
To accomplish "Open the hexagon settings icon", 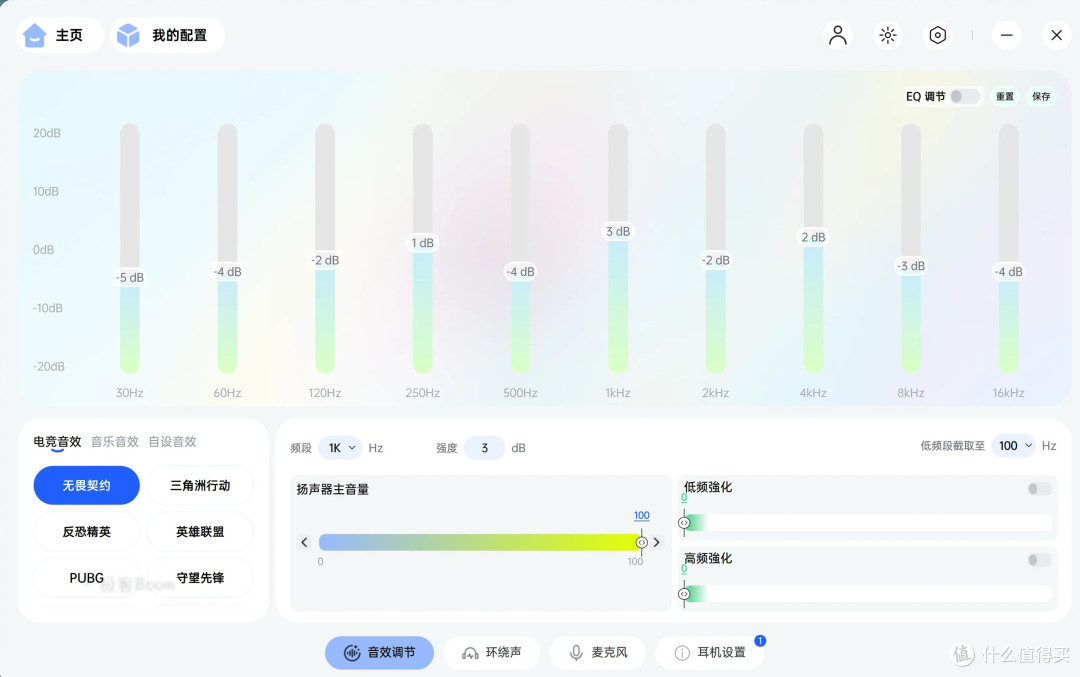I will click(x=937, y=35).
